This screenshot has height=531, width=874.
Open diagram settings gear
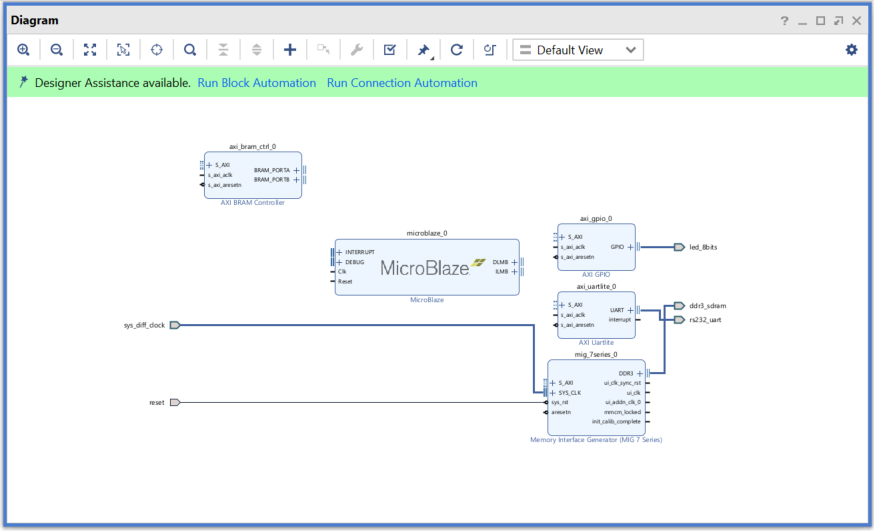(851, 50)
